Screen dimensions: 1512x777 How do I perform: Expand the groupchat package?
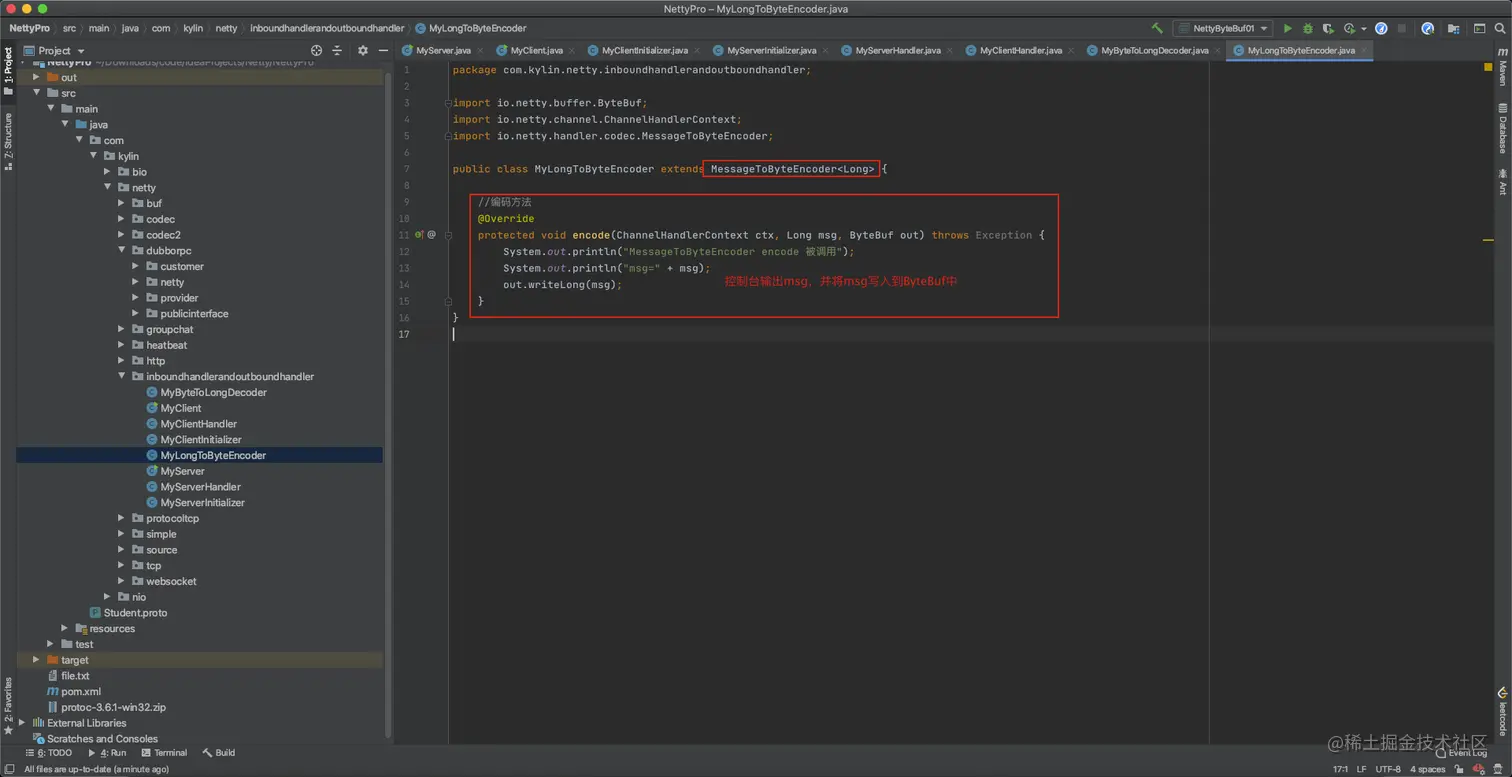tap(121, 329)
